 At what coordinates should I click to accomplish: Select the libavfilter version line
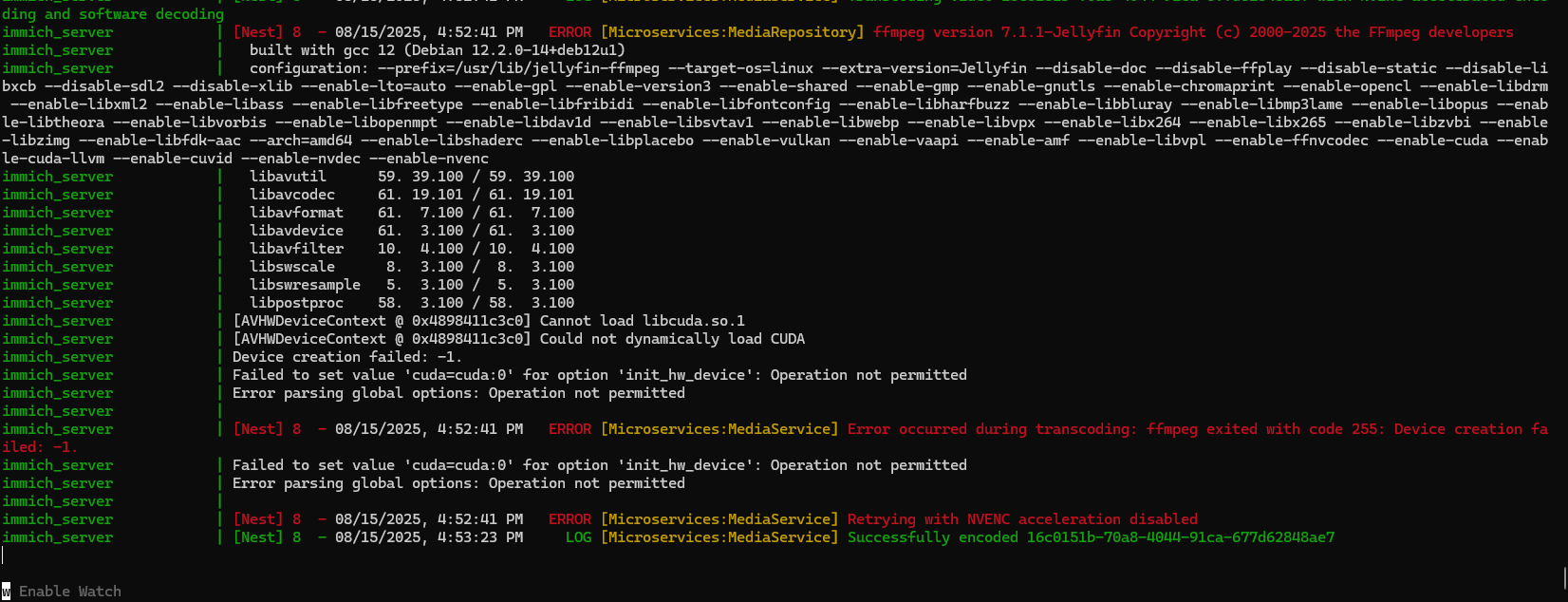point(411,249)
